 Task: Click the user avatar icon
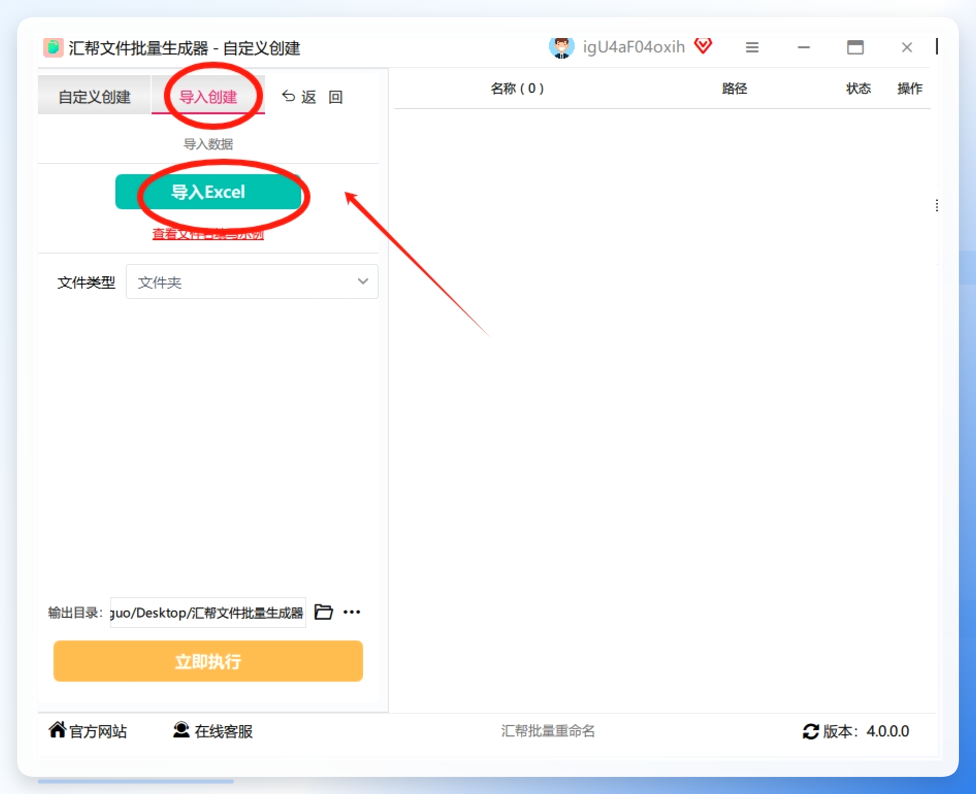pyautogui.click(x=561, y=47)
